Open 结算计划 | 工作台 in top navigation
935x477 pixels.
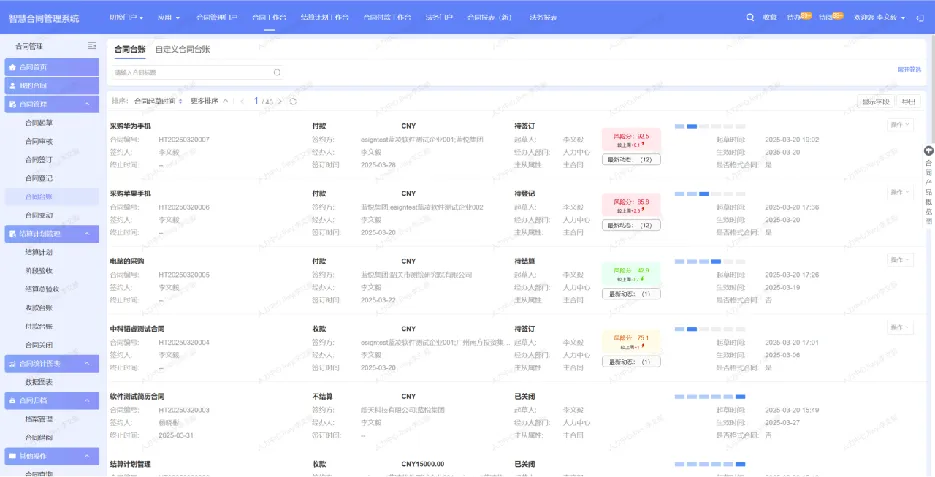coord(325,18)
